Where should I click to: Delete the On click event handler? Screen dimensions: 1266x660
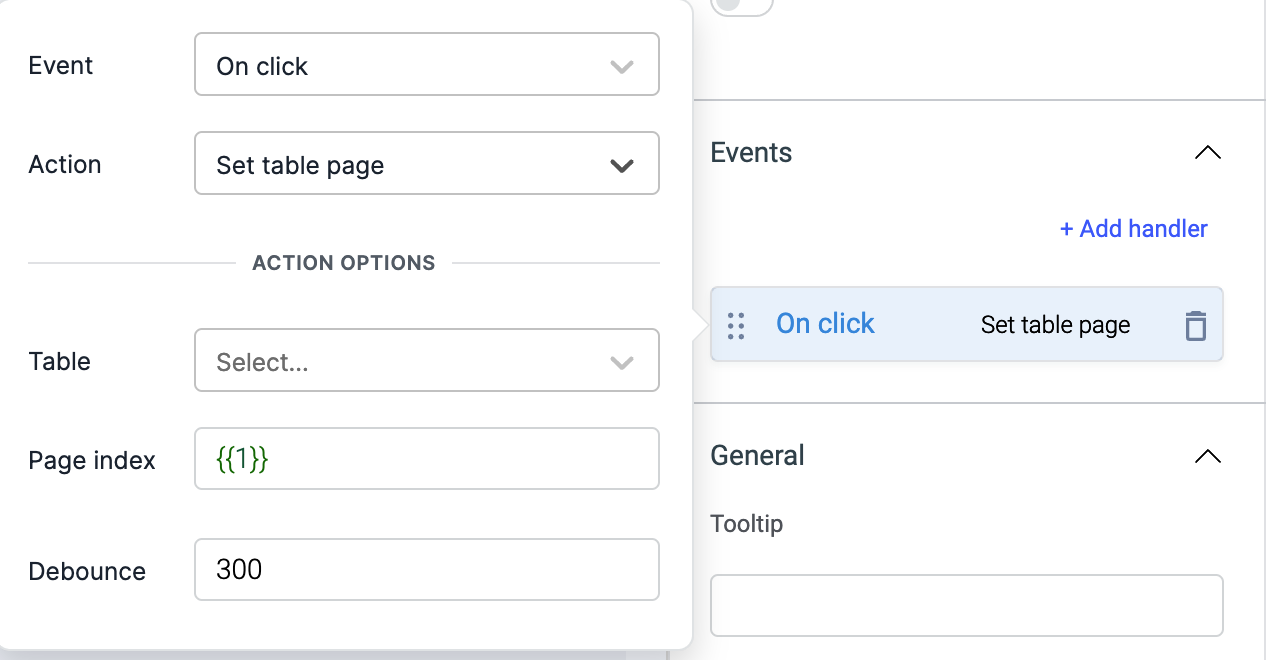pyautogui.click(x=1195, y=326)
